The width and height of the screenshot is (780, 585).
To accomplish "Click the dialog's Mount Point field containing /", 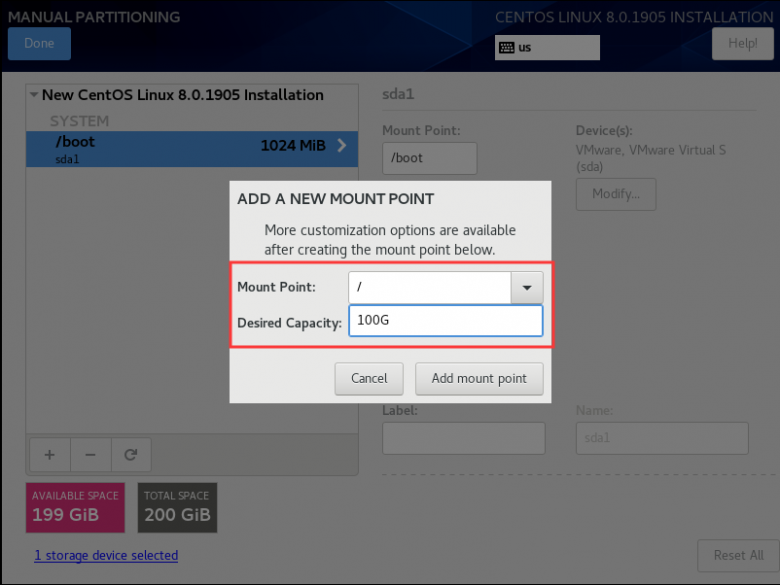I will tap(430, 288).
